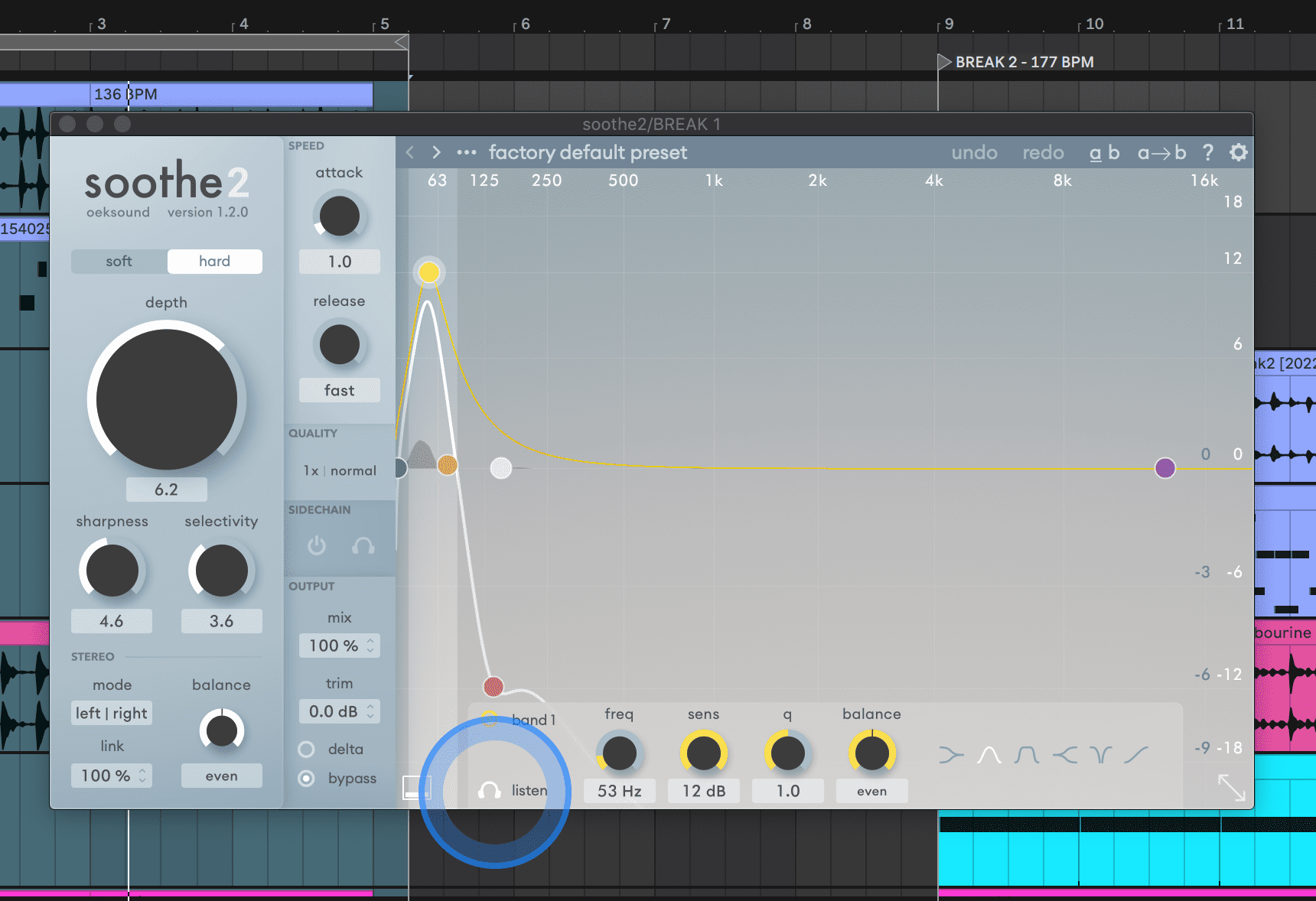This screenshot has height=901, width=1316.
Task: Open the factory default preset name
Action: pos(588,152)
